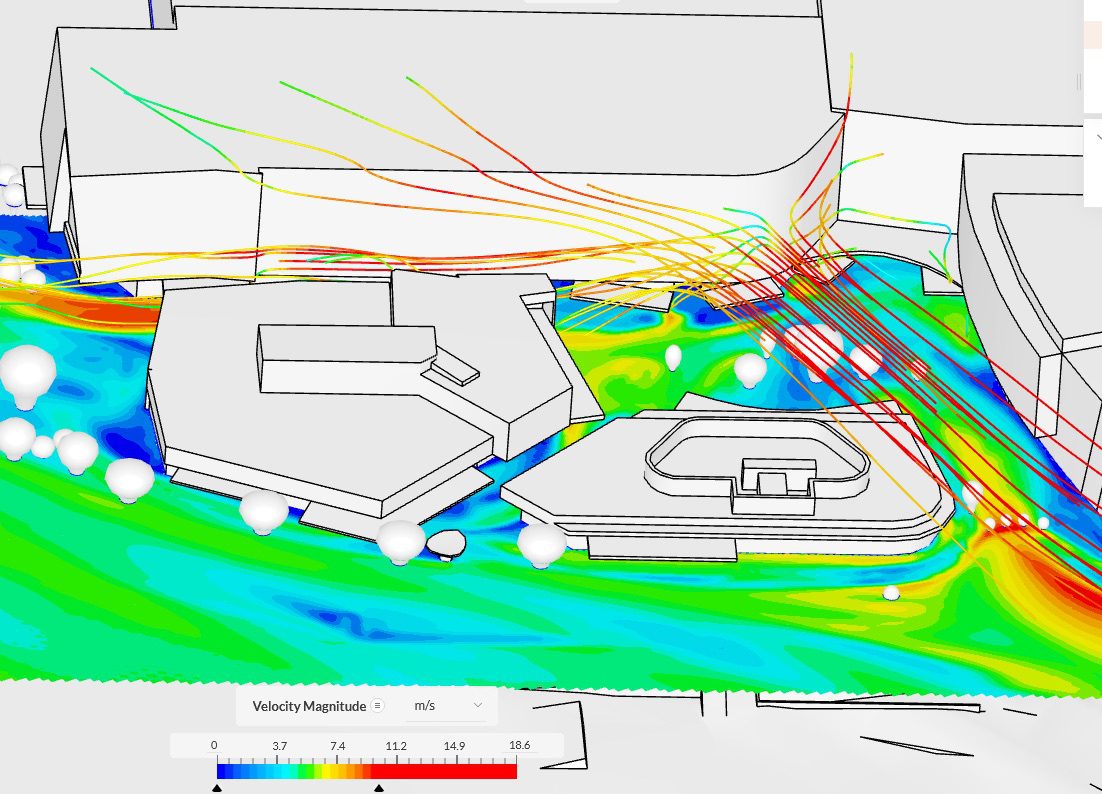
Task: Click the dropdown arrow beside m/s
Action: (x=478, y=705)
